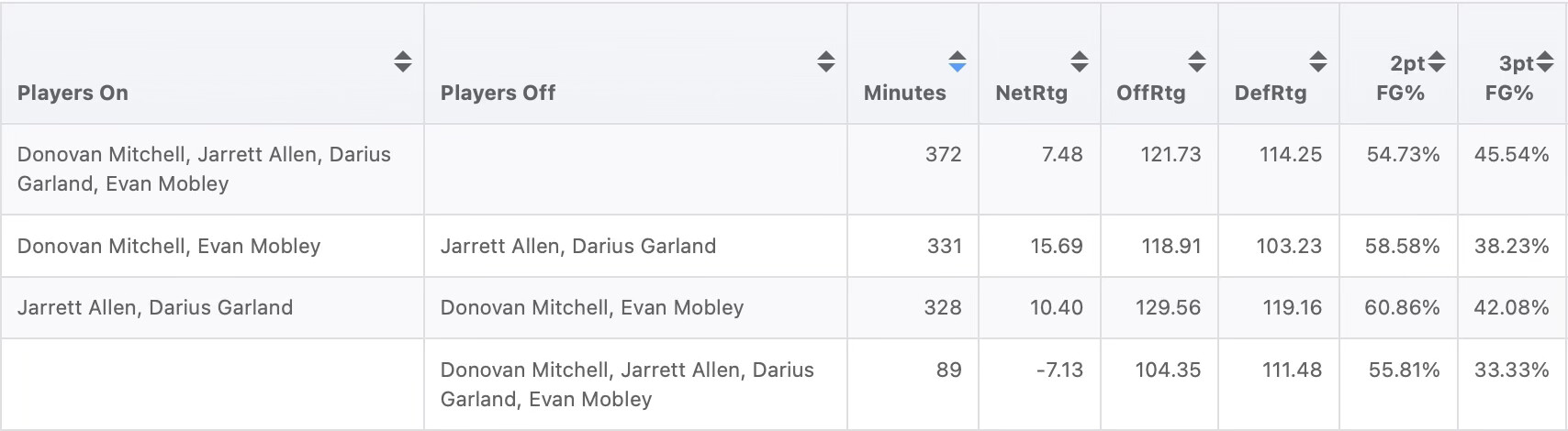Select the Minutes column header label

904,93
